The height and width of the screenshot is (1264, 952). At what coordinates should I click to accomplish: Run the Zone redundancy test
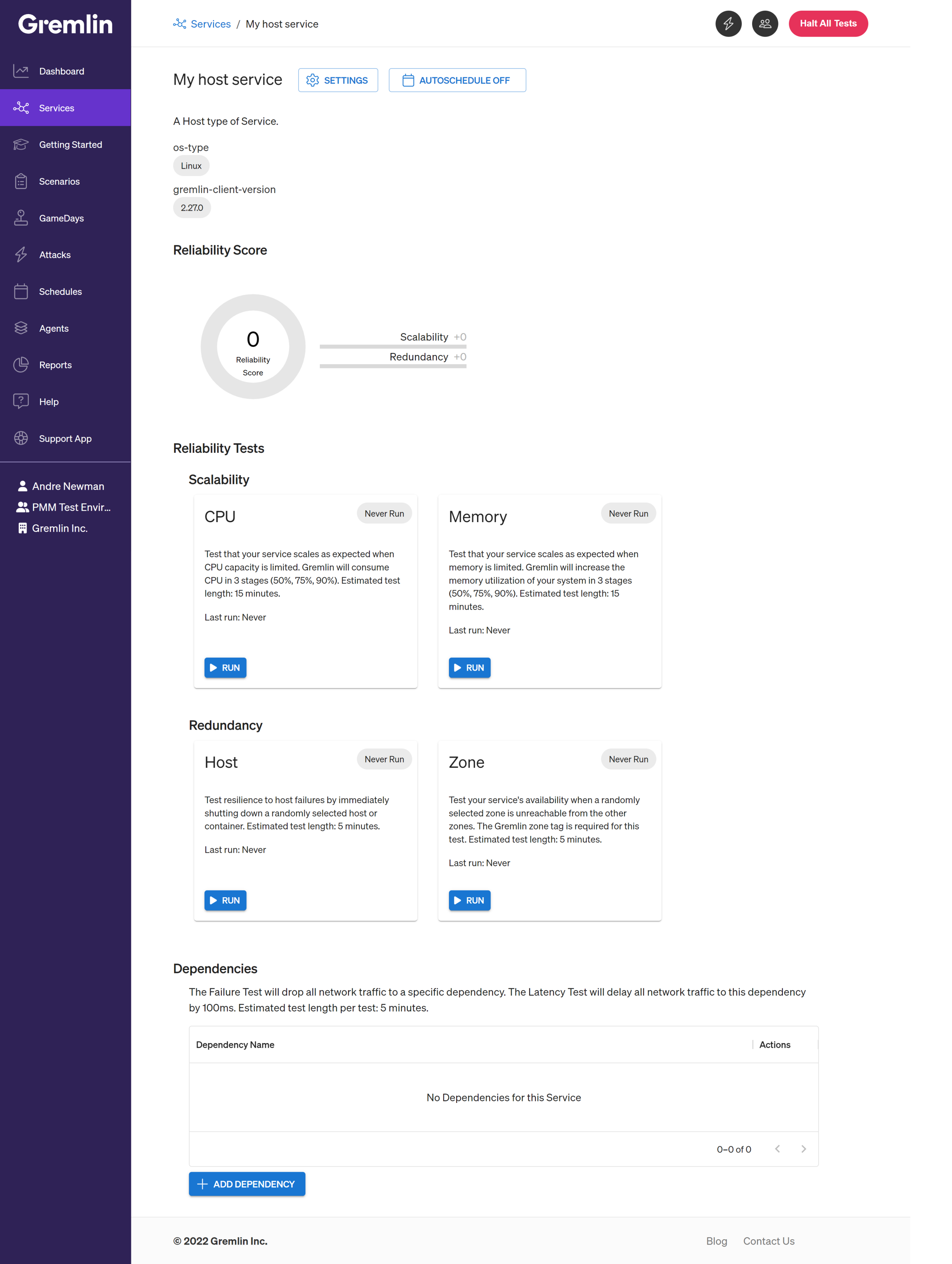[x=469, y=900]
